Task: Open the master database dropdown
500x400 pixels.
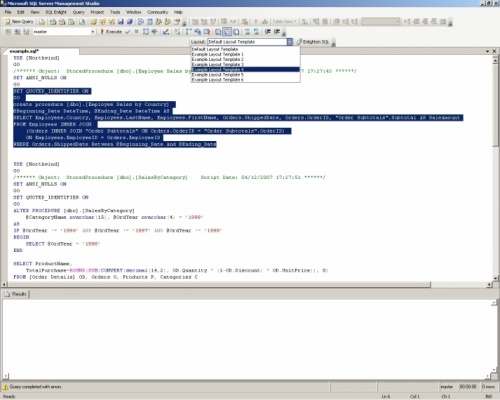Action: pos(93,32)
